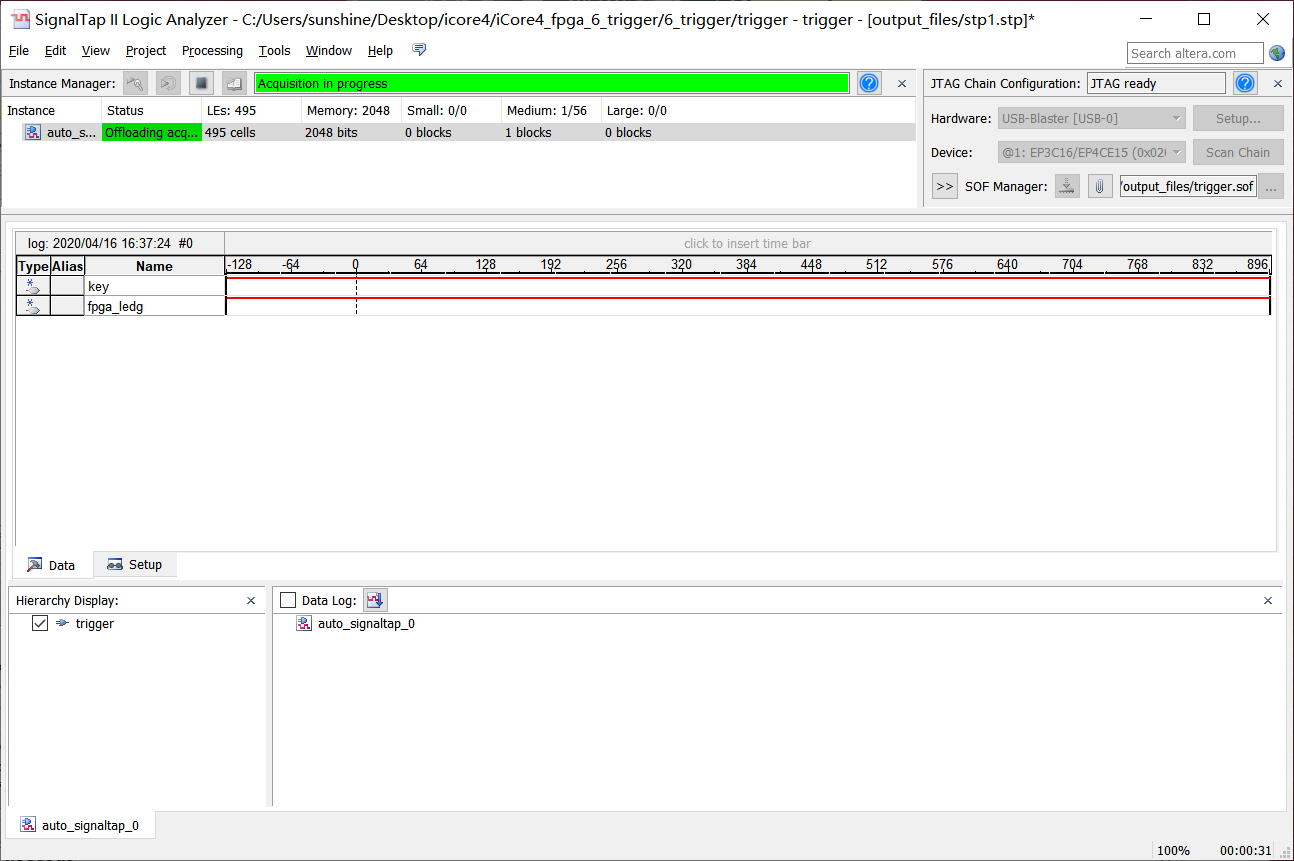Open JTAG Chain Configuration help icon
1294x861 pixels.
1245,84
